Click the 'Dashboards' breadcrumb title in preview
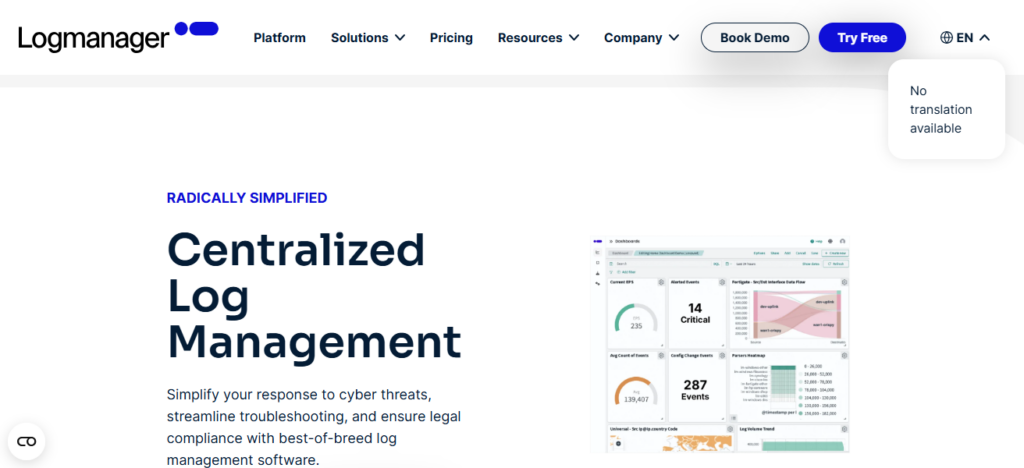 point(628,242)
